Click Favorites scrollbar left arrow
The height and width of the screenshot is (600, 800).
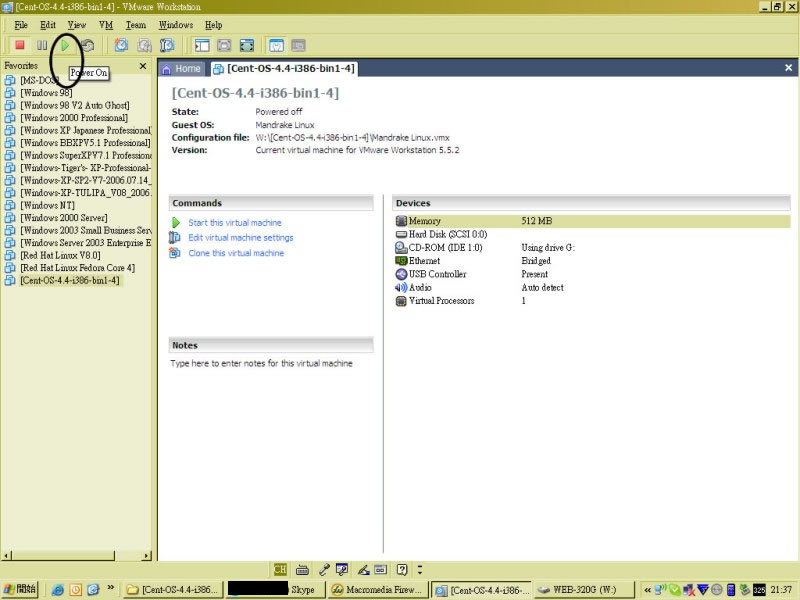pyautogui.click(x=7, y=556)
